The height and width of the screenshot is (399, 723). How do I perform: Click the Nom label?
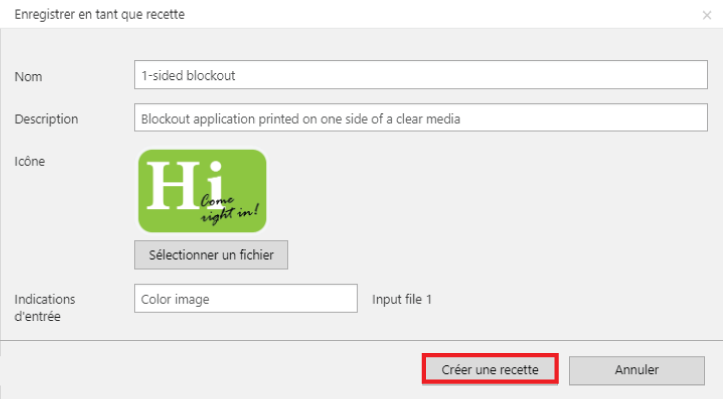coord(28,77)
